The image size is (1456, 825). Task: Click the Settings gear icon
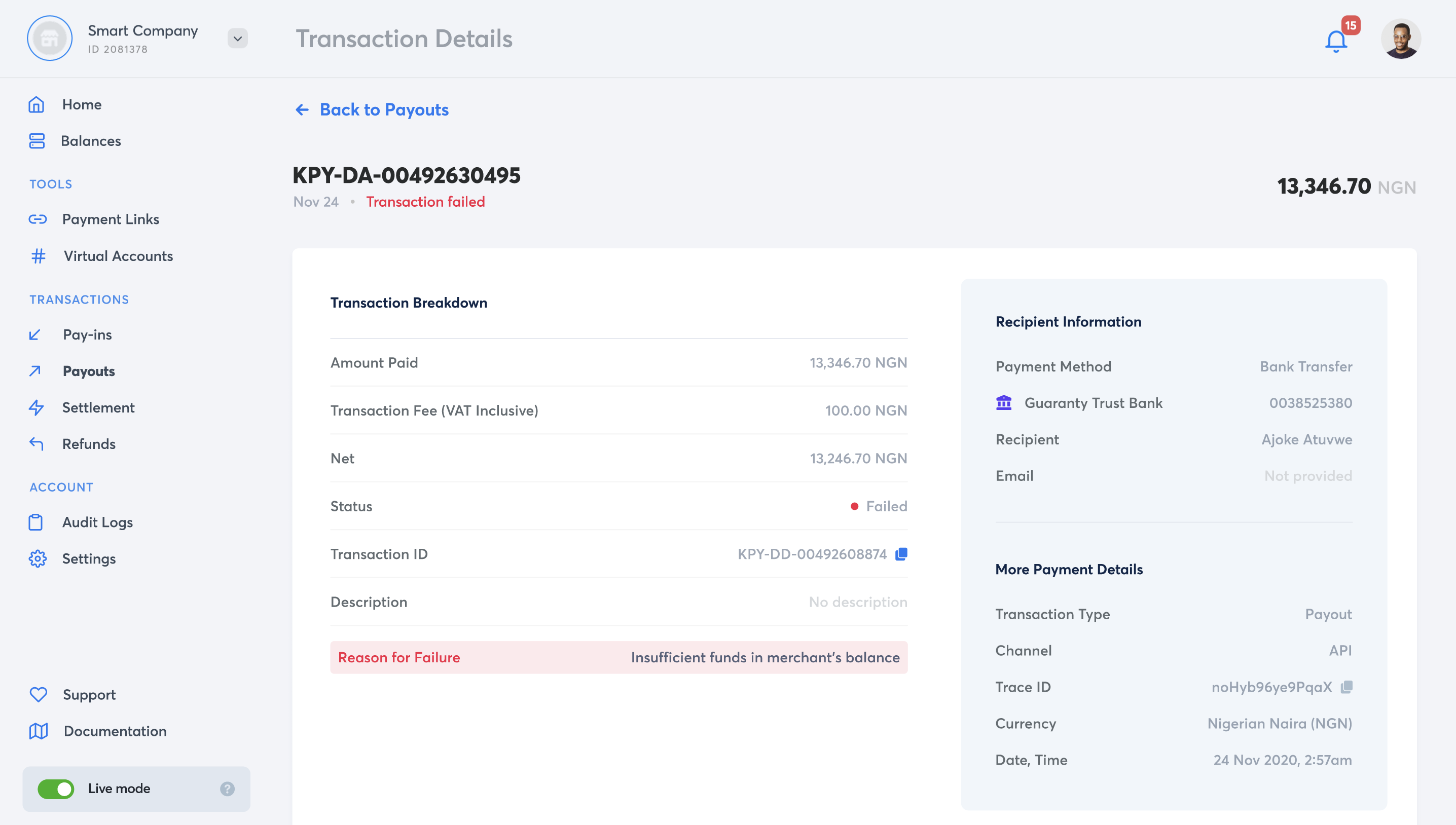click(38, 558)
